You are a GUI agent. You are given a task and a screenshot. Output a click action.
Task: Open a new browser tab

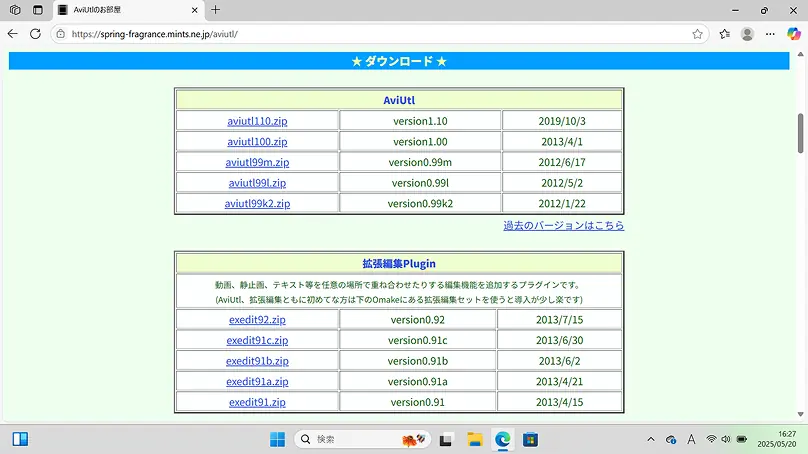point(215,10)
